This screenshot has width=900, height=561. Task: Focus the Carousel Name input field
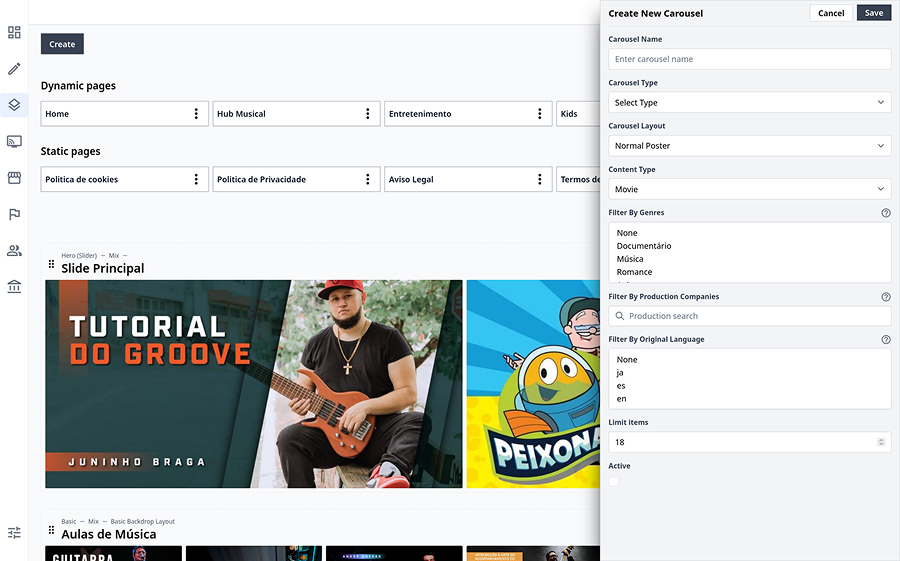[x=750, y=59]
